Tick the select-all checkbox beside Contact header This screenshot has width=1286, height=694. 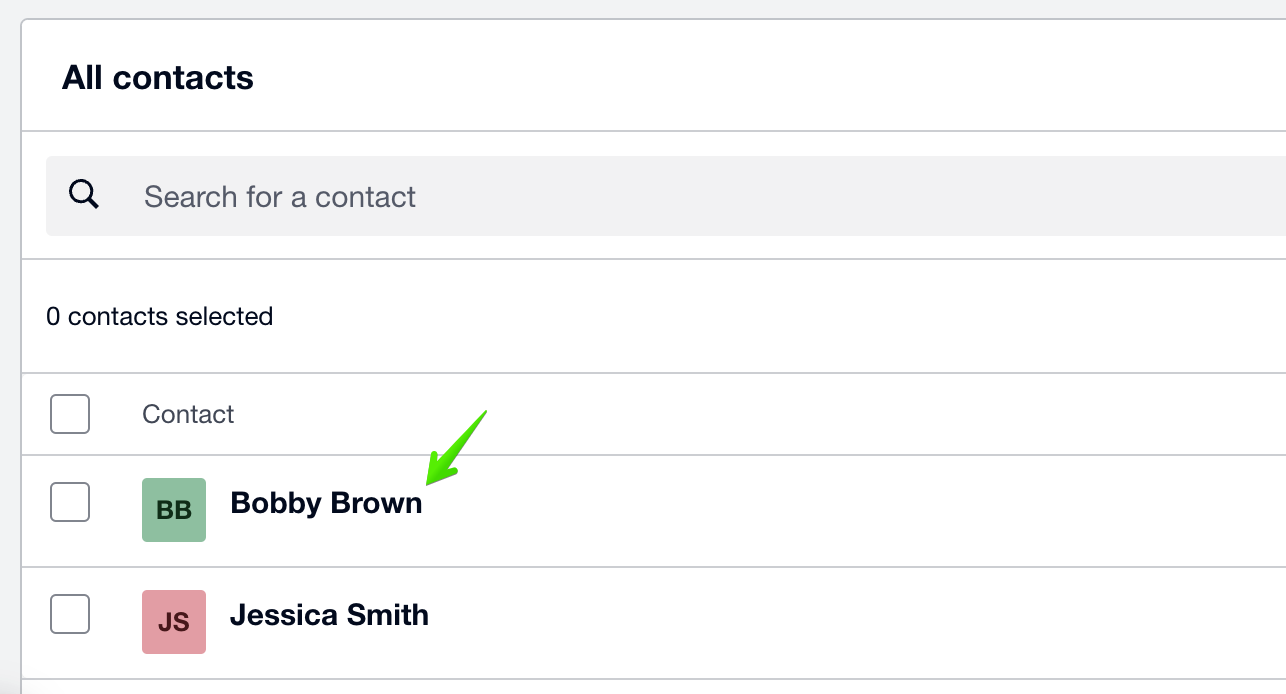coord(70,414)
